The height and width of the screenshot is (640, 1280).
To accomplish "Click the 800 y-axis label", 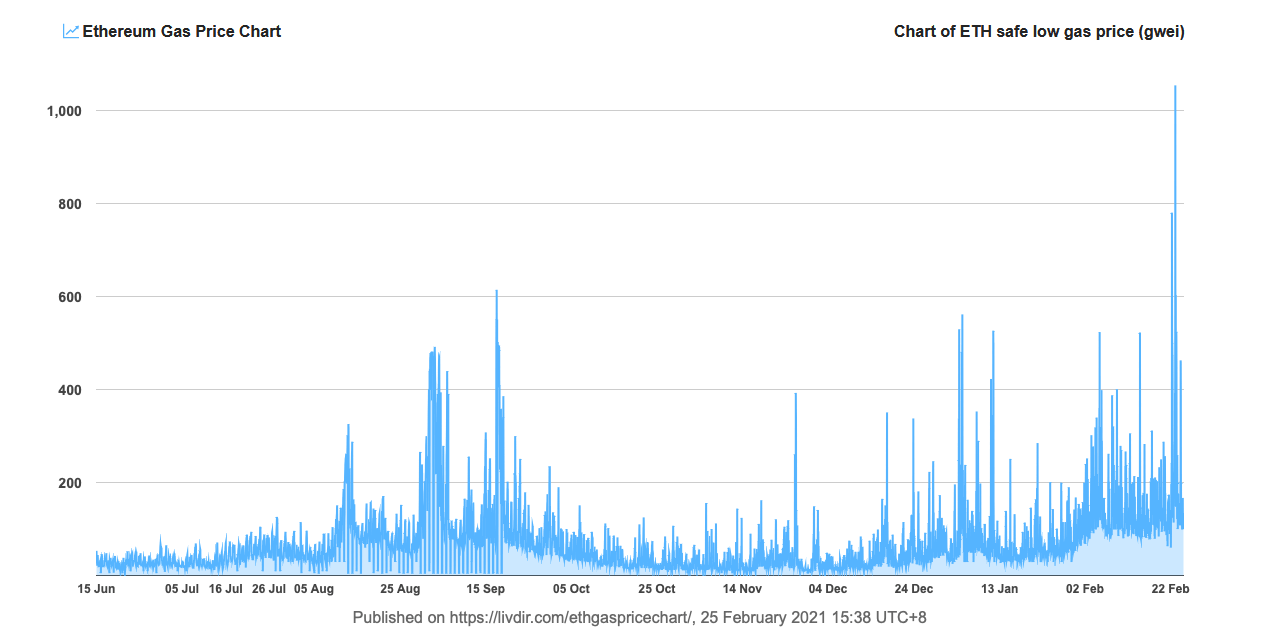I will click(x=68, y=204).
